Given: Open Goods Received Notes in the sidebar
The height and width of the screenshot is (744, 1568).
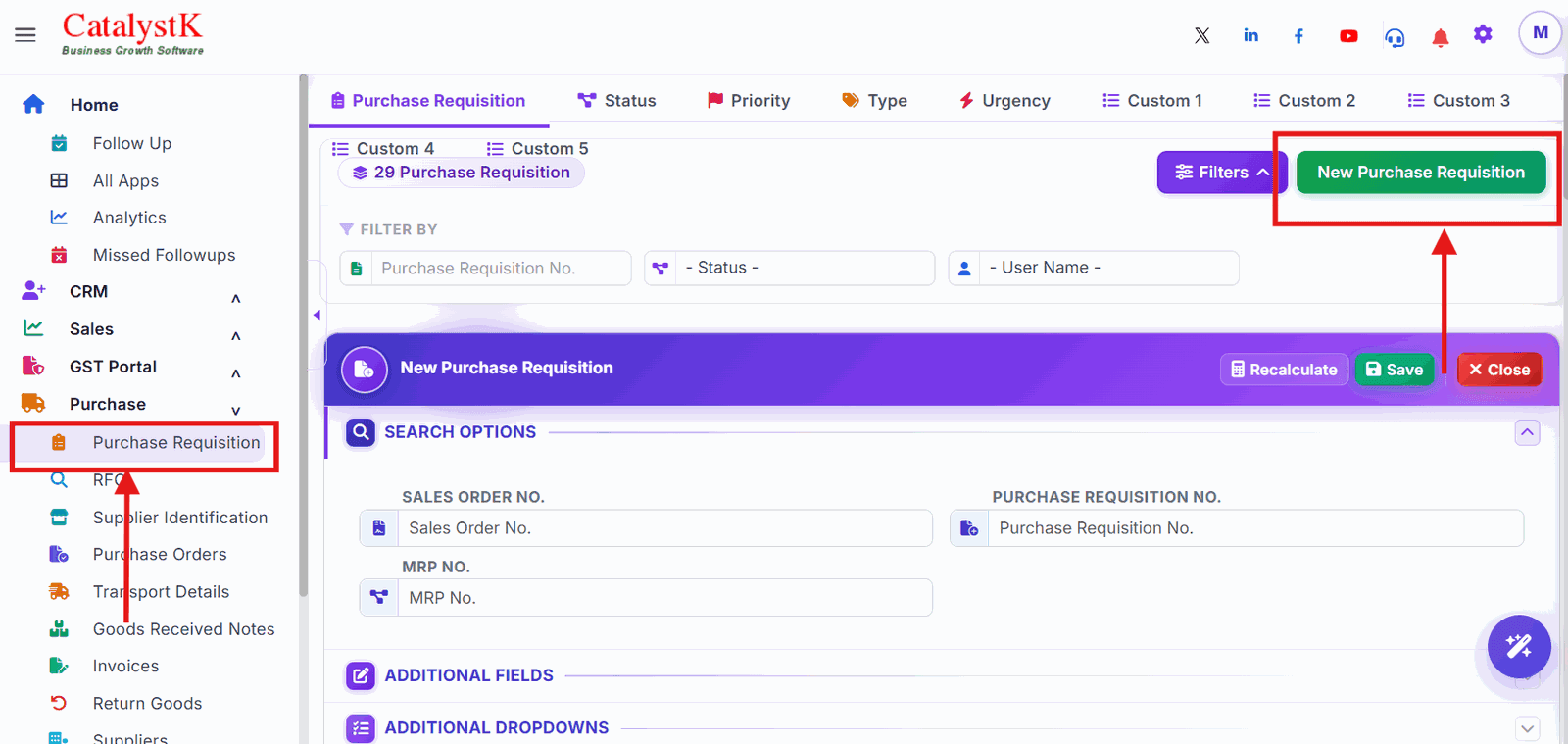Looking at the screenshot, I should coord(183,629).
